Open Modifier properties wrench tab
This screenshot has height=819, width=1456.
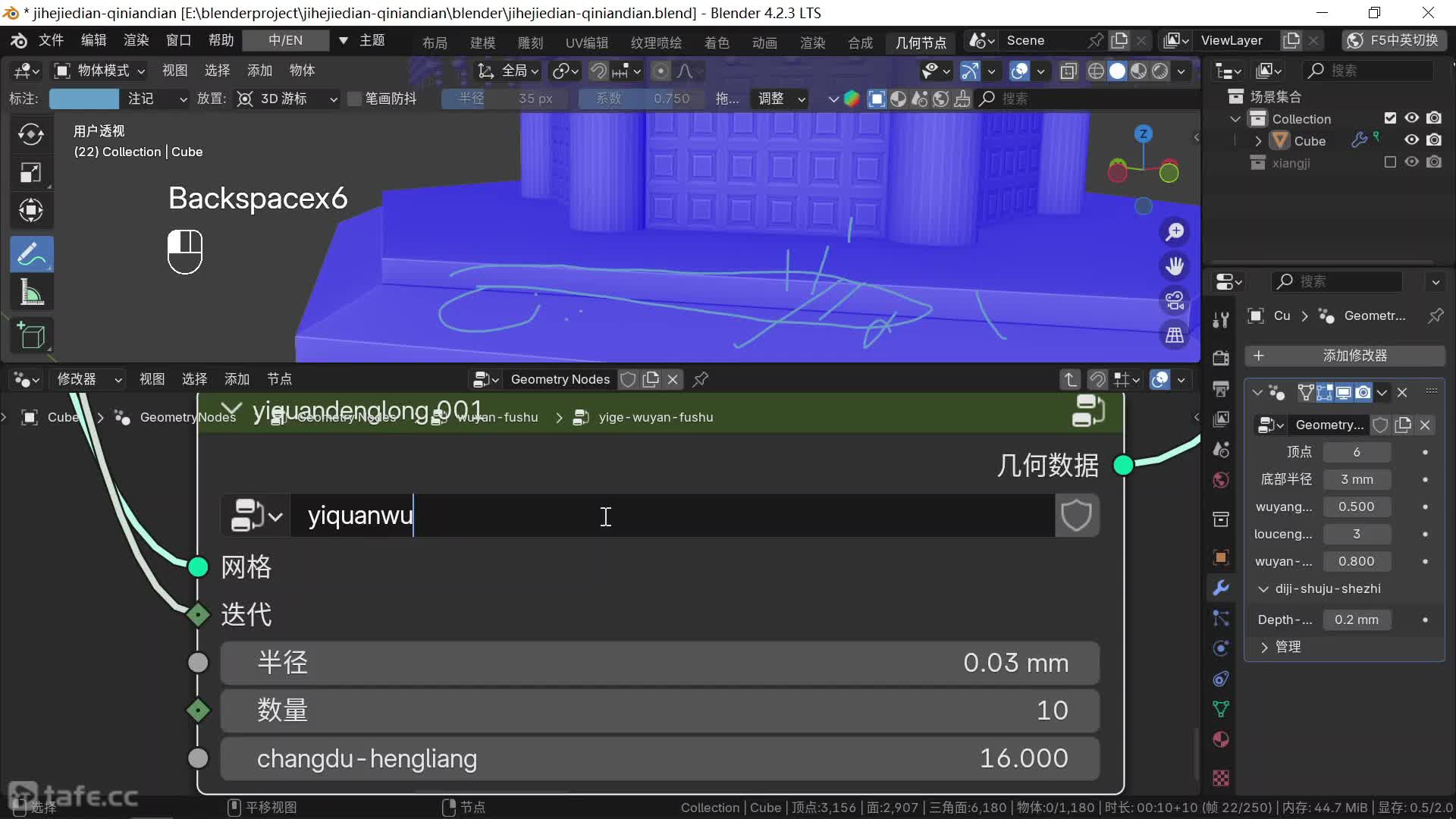click(x=1221, y=588)
